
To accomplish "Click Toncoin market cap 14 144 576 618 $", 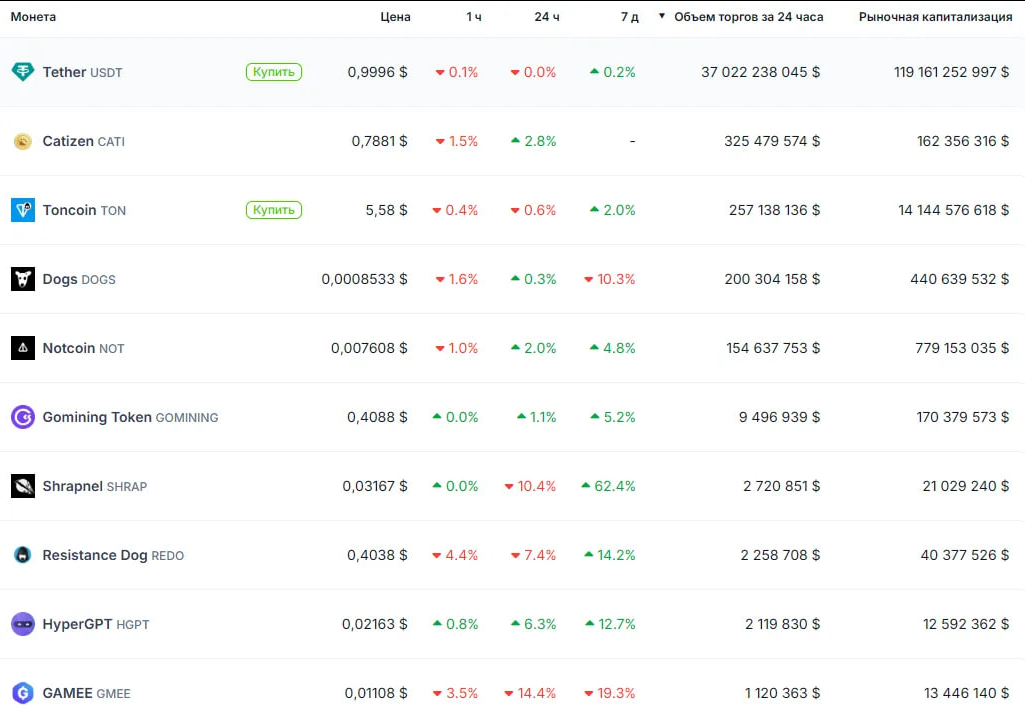I will click(954, 210).
